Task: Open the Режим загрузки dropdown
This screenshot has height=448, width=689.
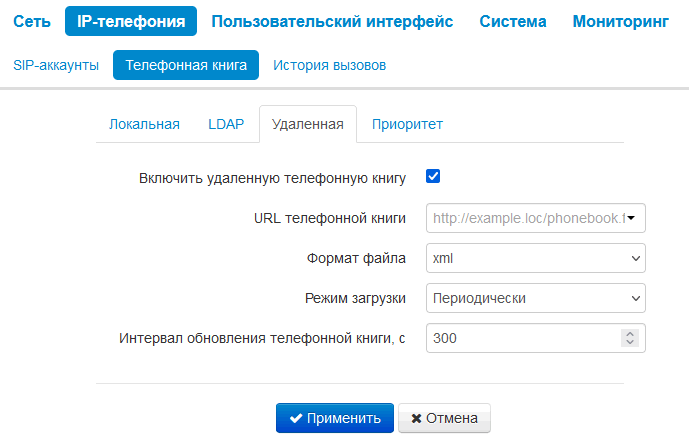Action: click(536, 297)
